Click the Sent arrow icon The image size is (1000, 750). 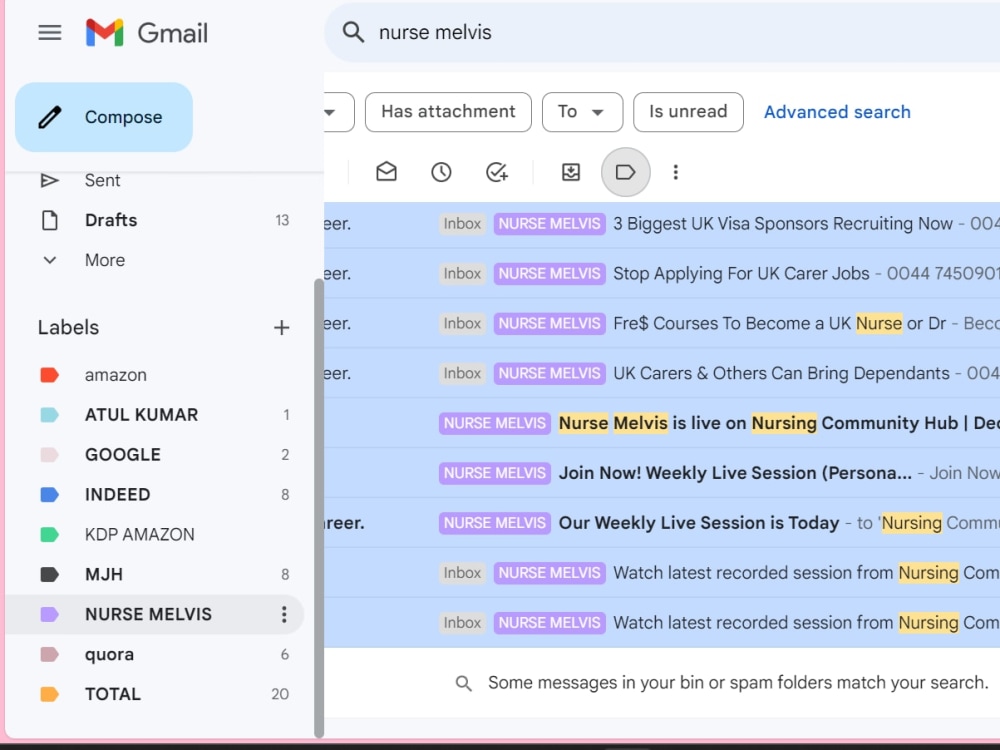tap(50, 180)
